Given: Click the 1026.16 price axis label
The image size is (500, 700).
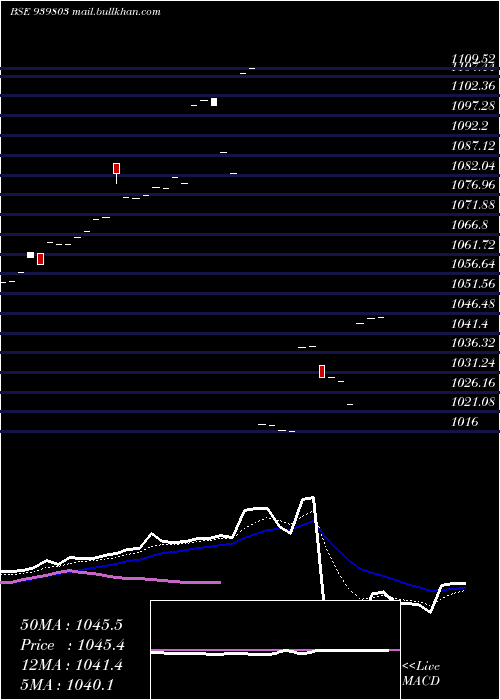Looking at the screenshot, I should point(473,383).
